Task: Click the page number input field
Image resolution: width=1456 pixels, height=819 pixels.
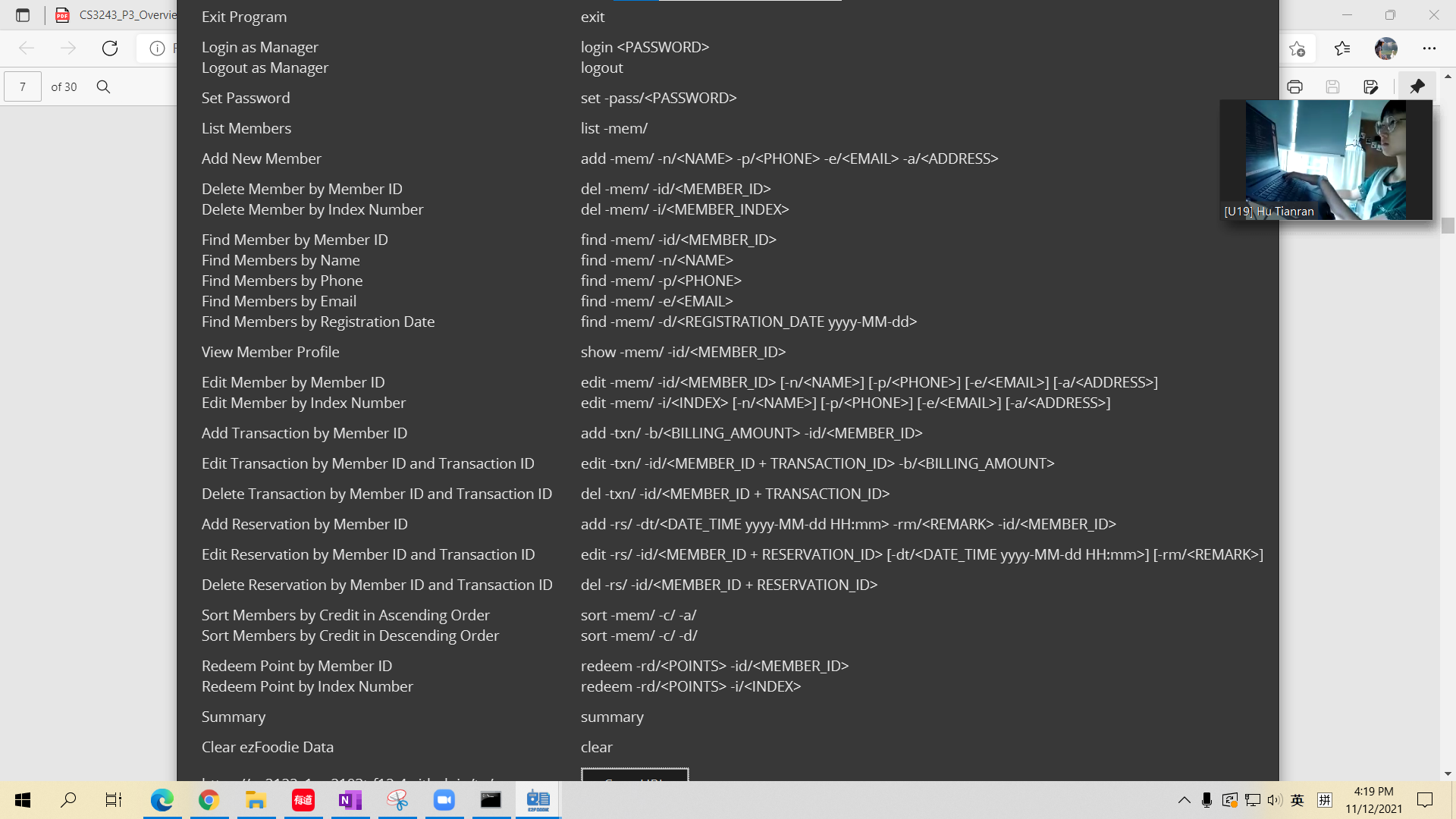Action: 23,86
